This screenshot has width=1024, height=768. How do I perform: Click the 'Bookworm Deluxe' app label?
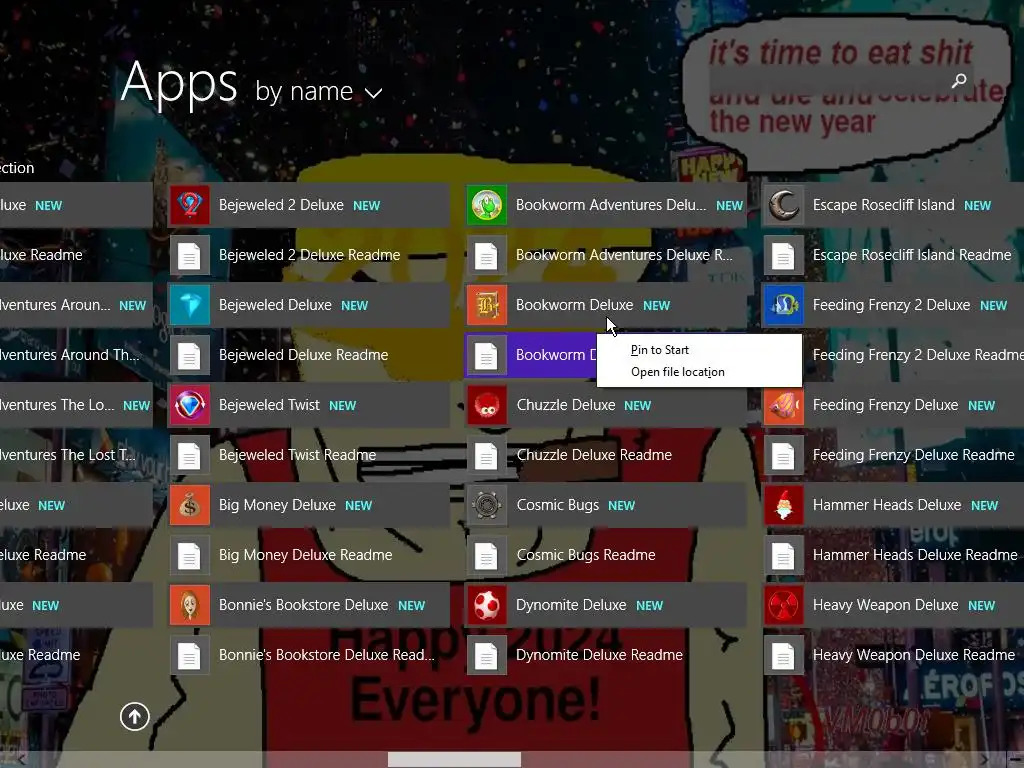pos(574,305)
